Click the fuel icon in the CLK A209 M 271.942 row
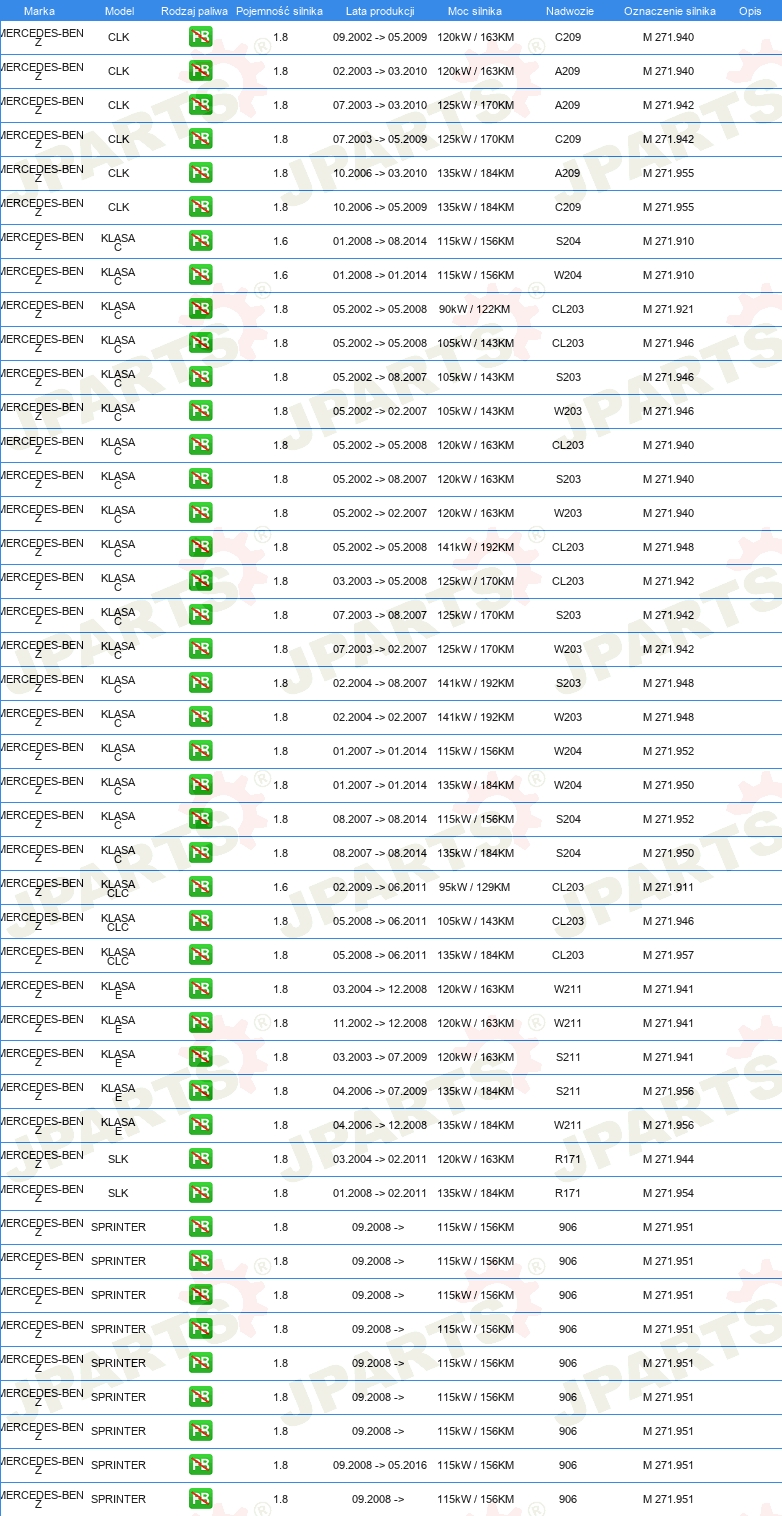782x1516 pixels. tap(200, 106)
